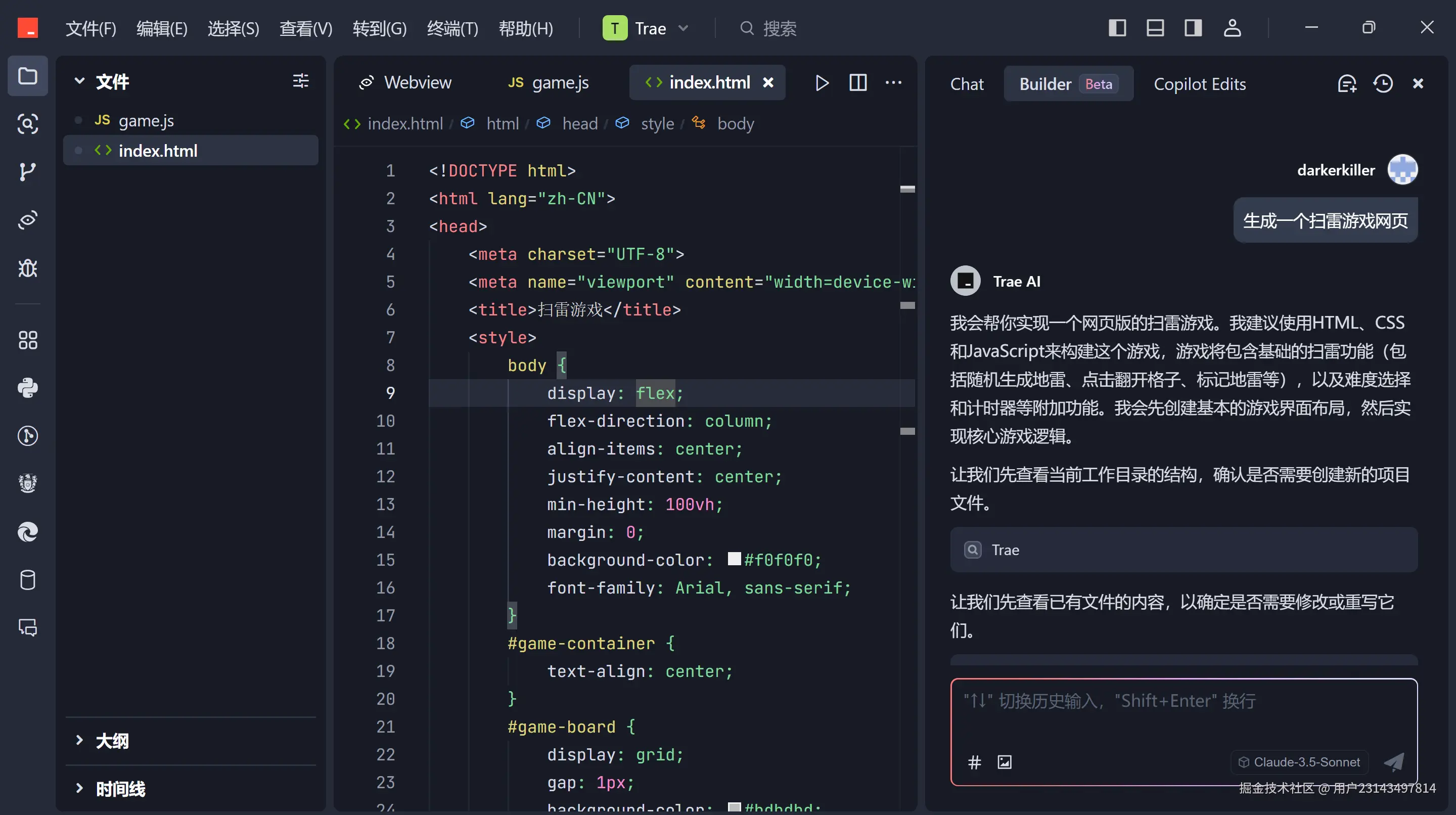This screenshot has height=815, width=1456.
Task: Toggle the right side panel layout
Action: coord(1193,28)
